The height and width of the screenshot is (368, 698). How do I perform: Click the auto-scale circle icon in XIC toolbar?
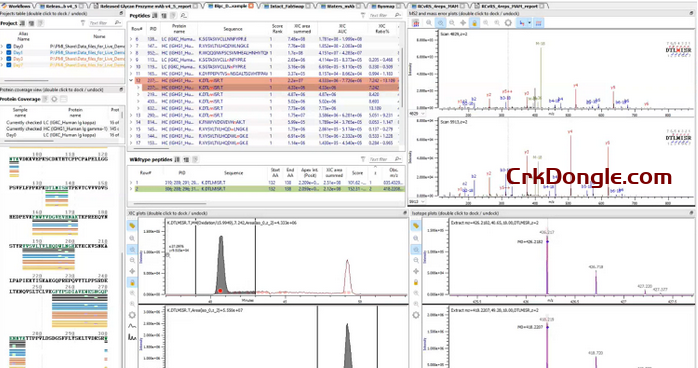(x=132, y=315)
